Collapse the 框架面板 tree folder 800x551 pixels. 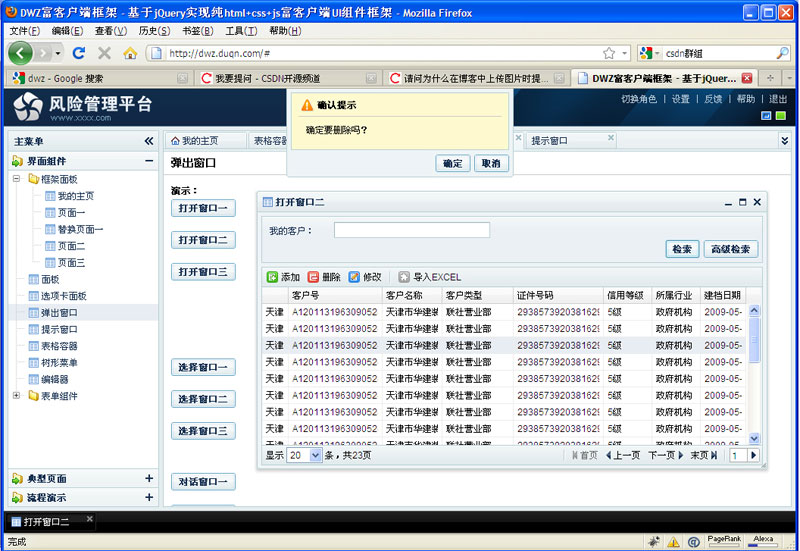16,179
